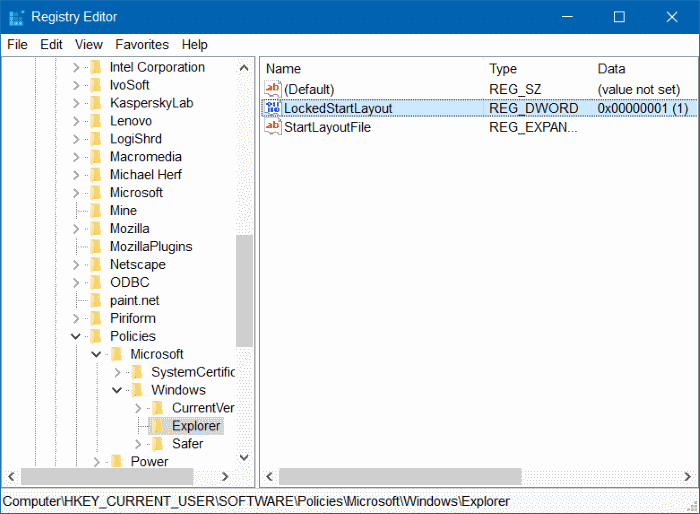Click the StartLayoutFile string value icon
700x514 pixels.
(x=273, y=127)
